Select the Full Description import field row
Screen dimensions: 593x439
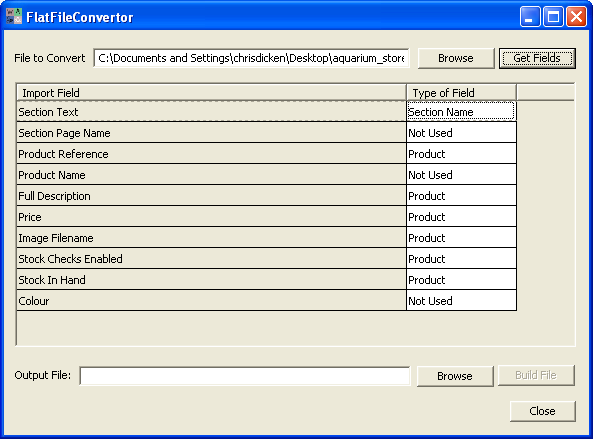click(211, 195)
